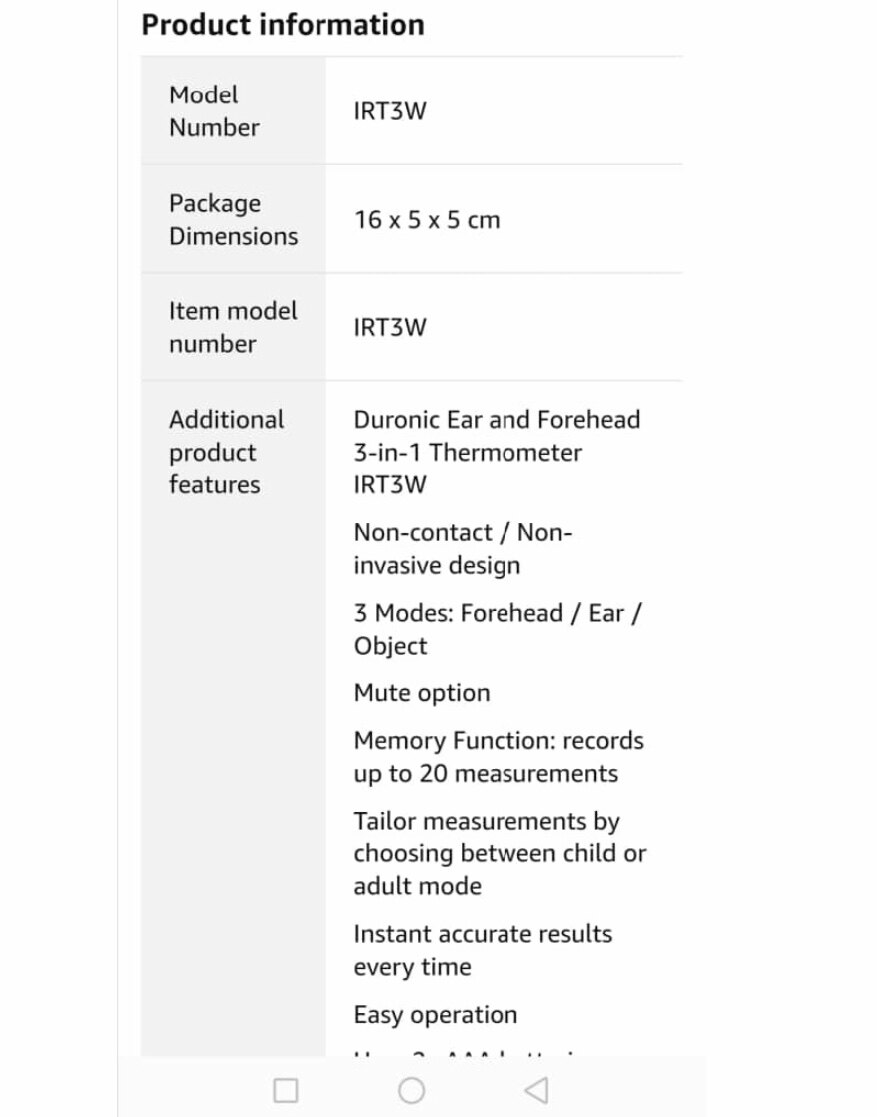Tap the 3 Modes: Forehead / Ear / Object line
Image resolution: width=877 pixels, height=1117 pixels.
coord(497,629)
